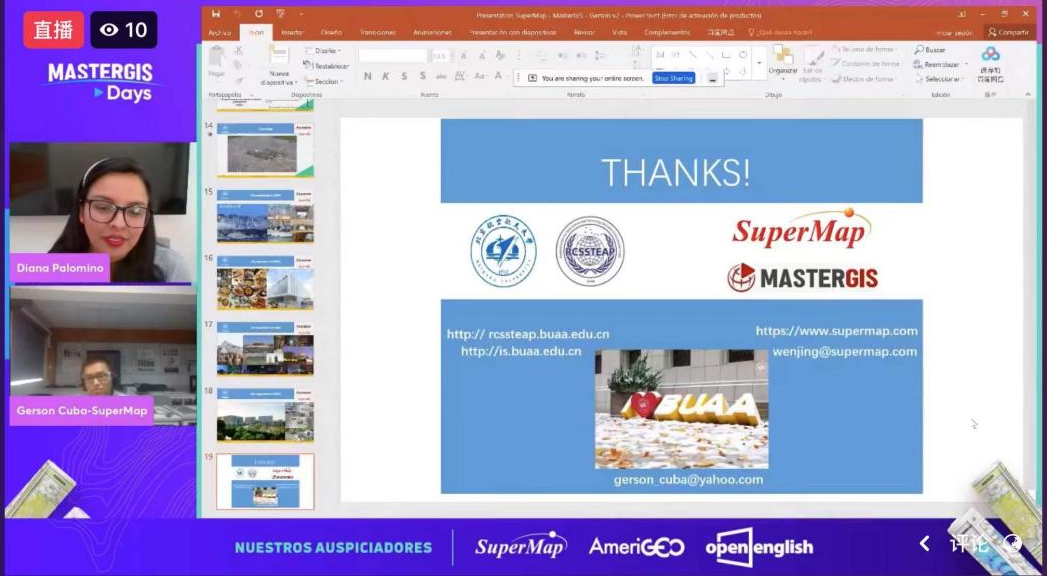The image size is (1047, 576).
Task: Click the Reemplazar button
Action: (x=941, y=64)
